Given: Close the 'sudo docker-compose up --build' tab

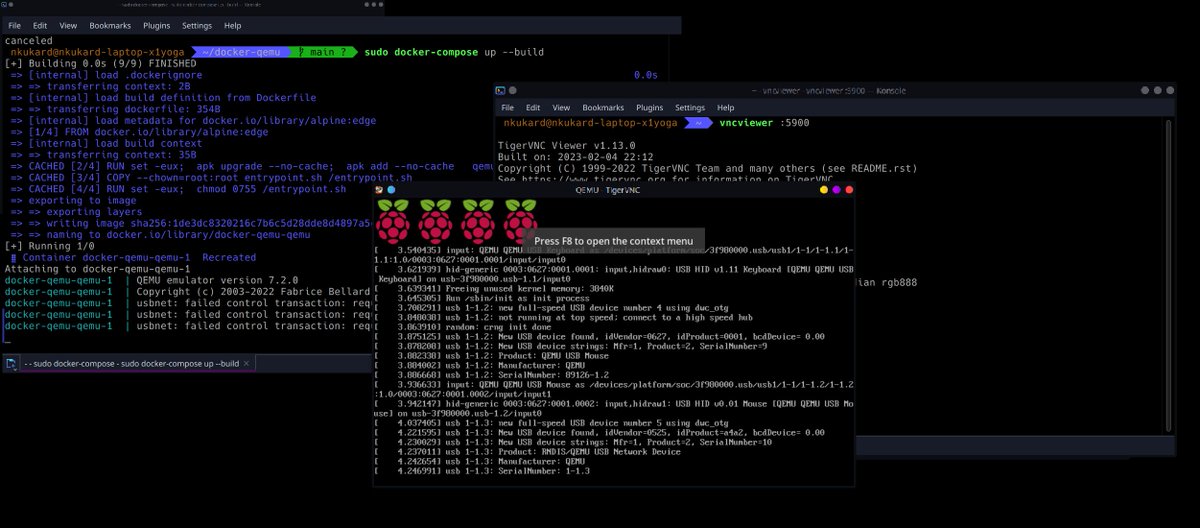Looking at the screenshot, I should 245,364.
